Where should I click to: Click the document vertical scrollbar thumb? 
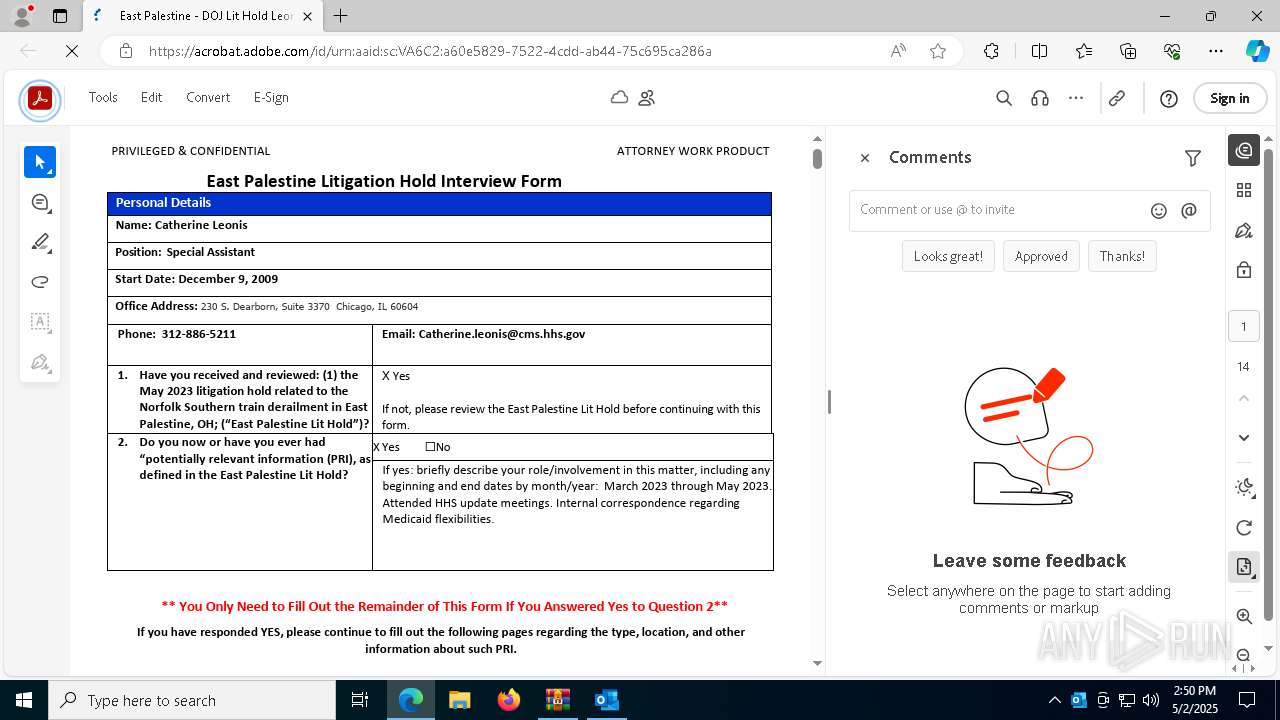tap(817, 158)
